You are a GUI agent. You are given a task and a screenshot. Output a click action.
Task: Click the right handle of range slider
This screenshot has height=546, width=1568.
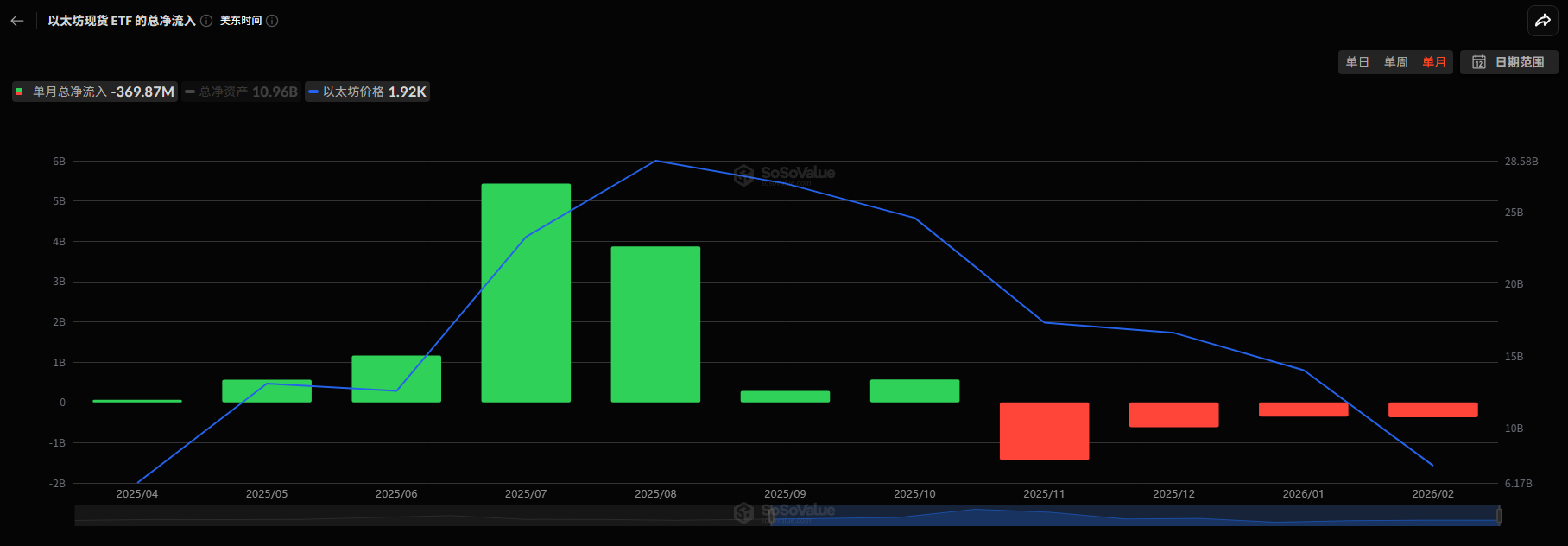click(x=1499, y=516)
